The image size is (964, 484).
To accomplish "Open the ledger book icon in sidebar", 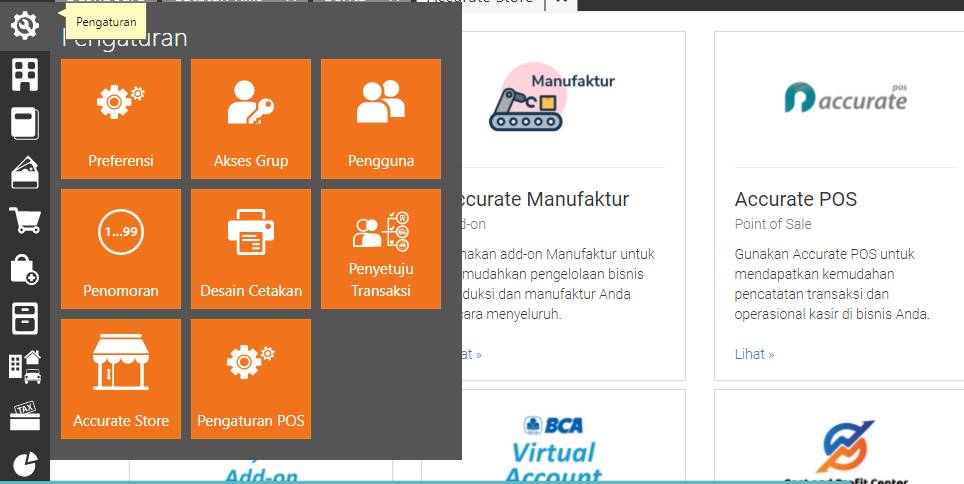I will (x=25, y=123).
